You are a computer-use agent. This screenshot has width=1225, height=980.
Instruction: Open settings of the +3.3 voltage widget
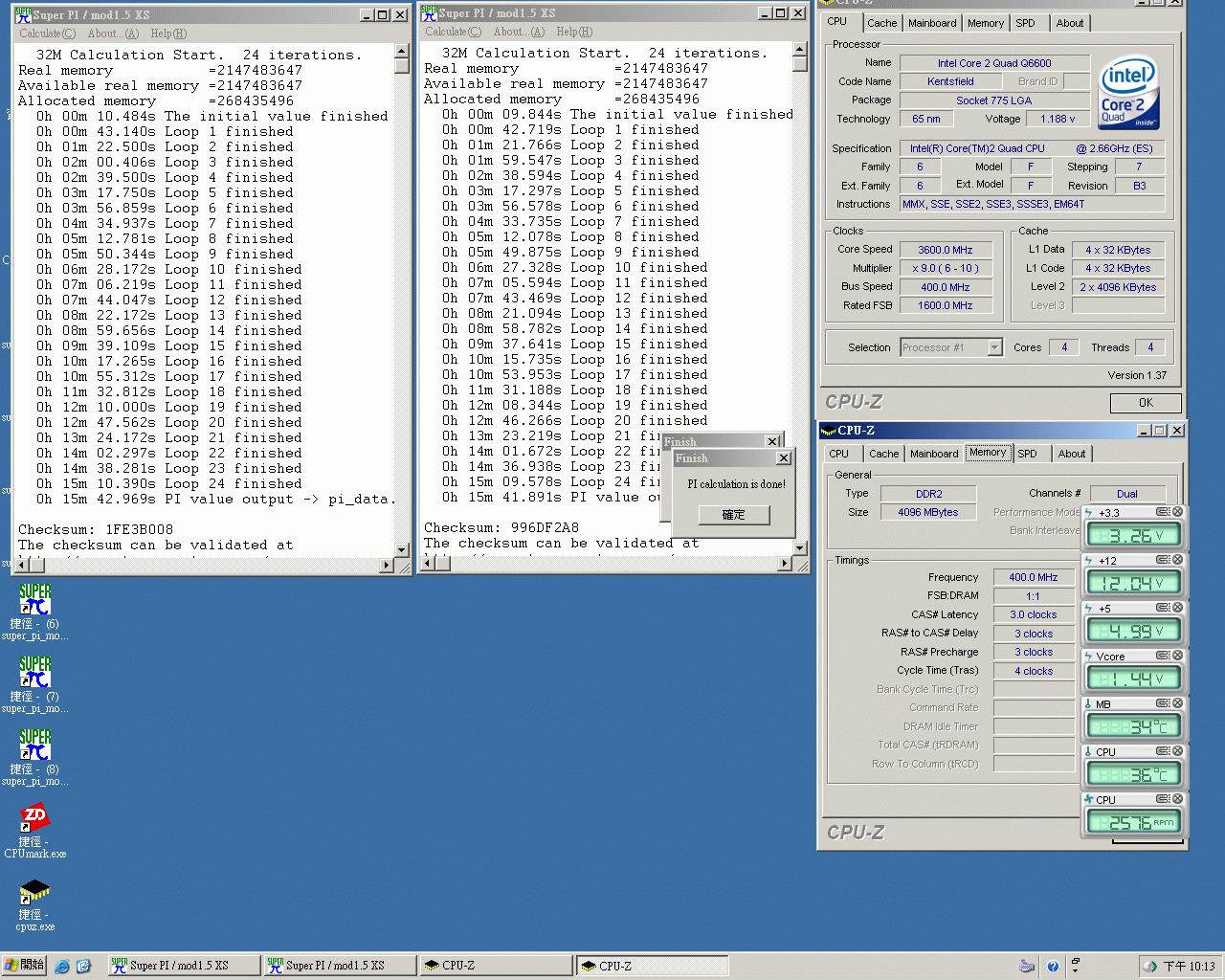click(1163, 512)
